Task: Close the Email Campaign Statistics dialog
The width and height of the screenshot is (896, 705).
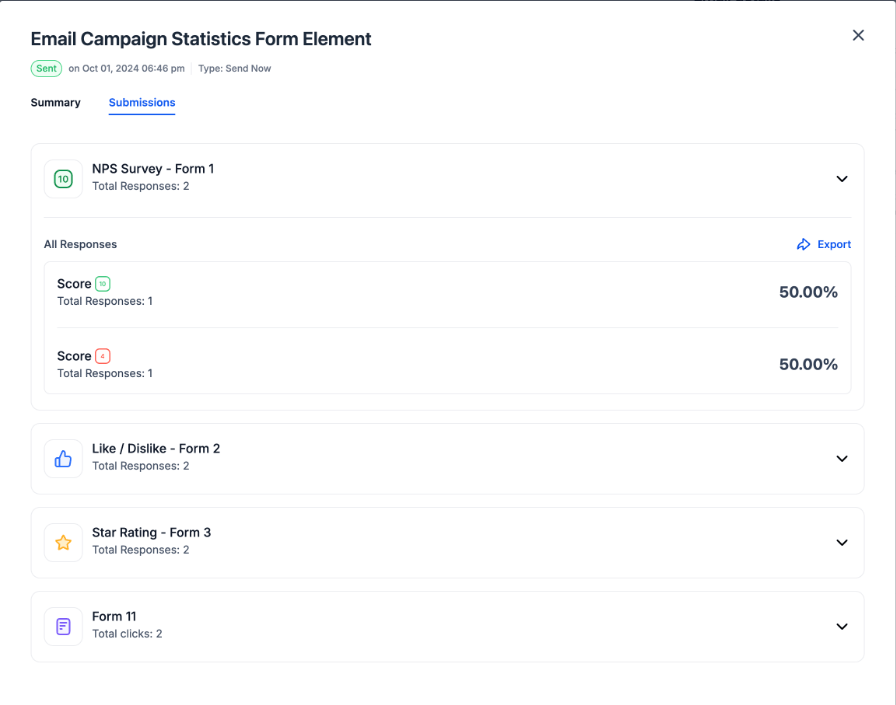Action: [858, 35]
